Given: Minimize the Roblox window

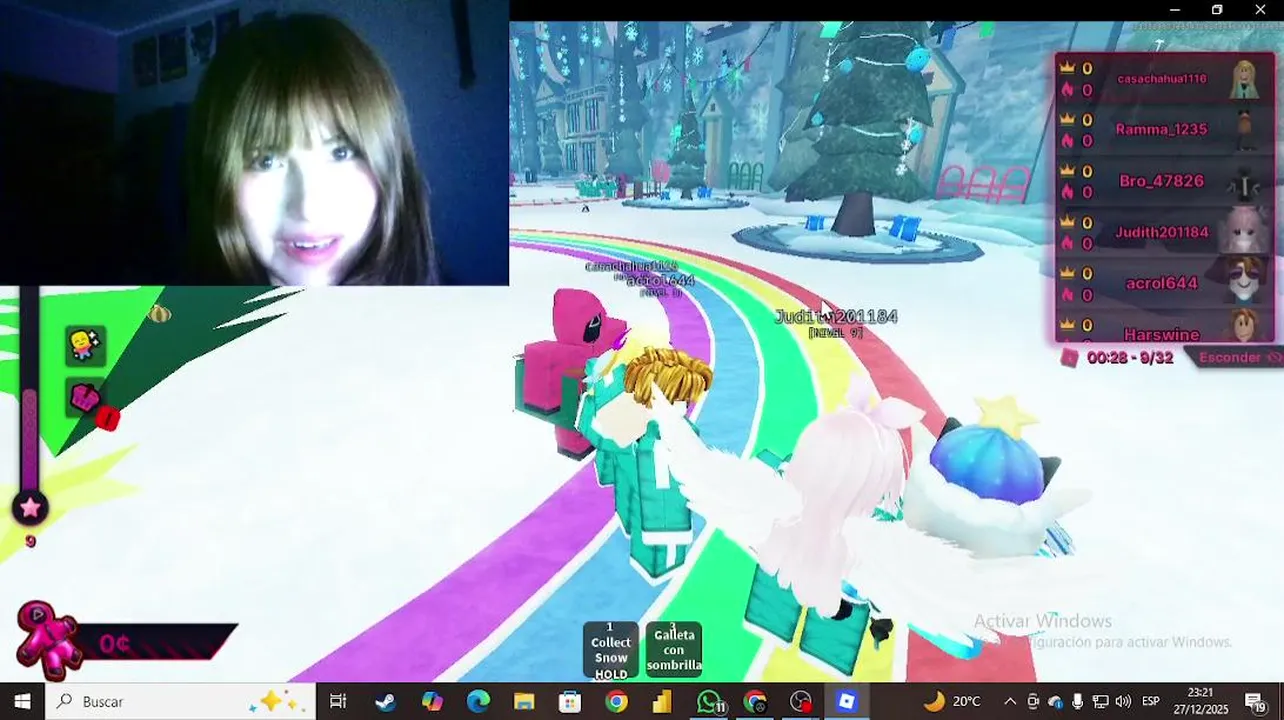Looking at the screenshot, I should coord(1174,10).
